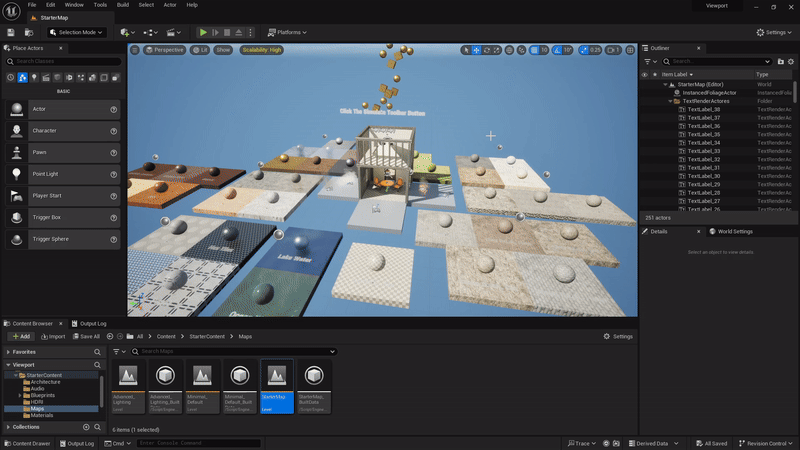Open the Tools menu

point(100,5)
